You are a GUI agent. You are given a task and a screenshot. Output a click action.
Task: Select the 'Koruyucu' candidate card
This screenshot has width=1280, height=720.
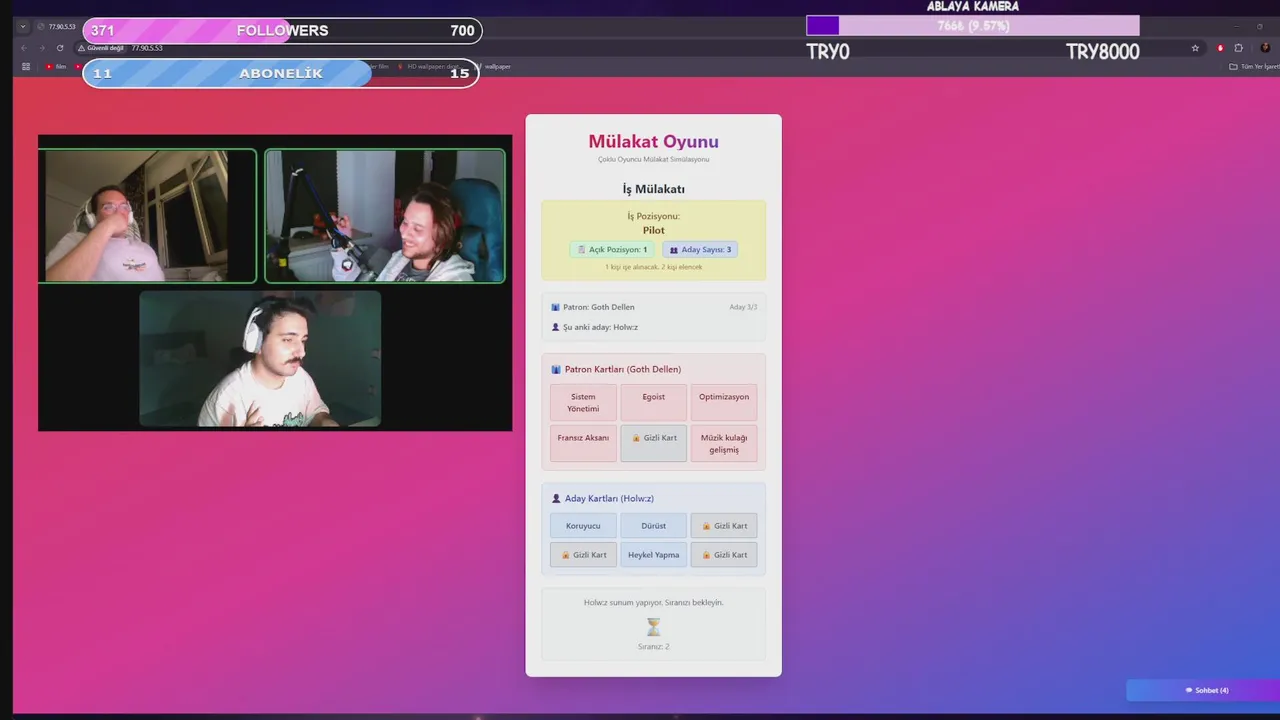[x=583, y=526]
